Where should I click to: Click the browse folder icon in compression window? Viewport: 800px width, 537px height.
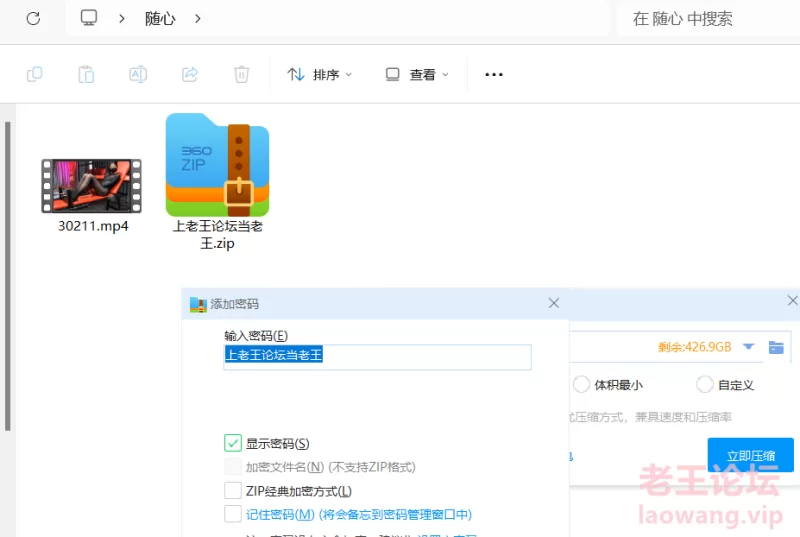tap(776, 347)
